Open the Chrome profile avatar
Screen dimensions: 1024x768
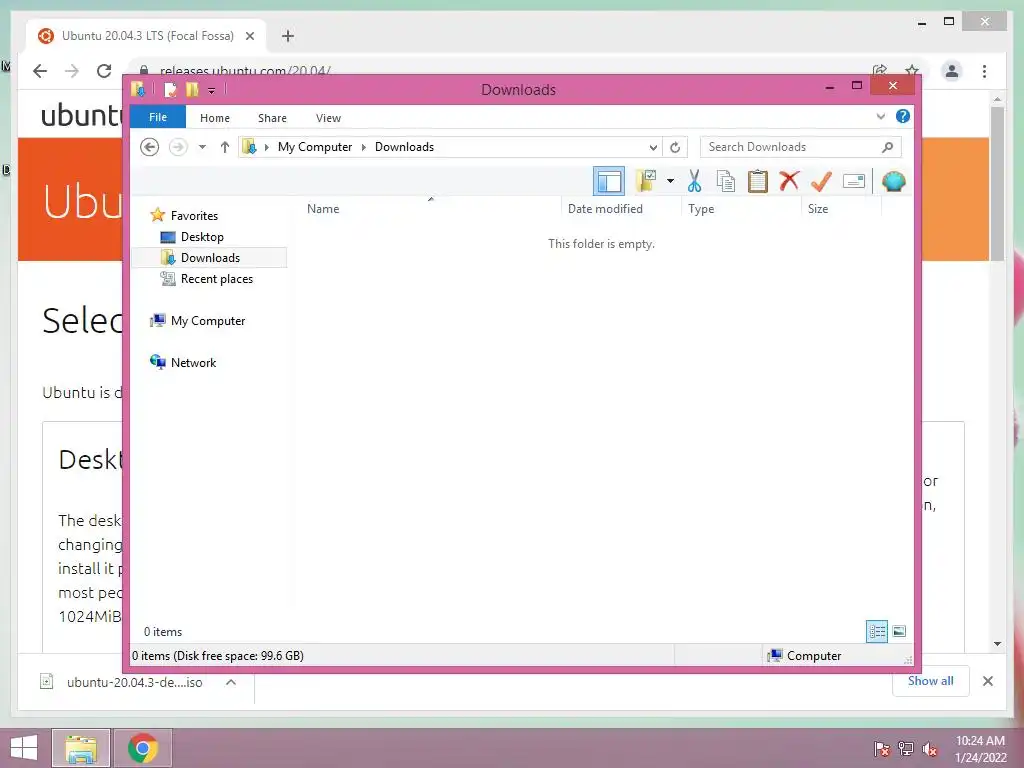(952, 71)
